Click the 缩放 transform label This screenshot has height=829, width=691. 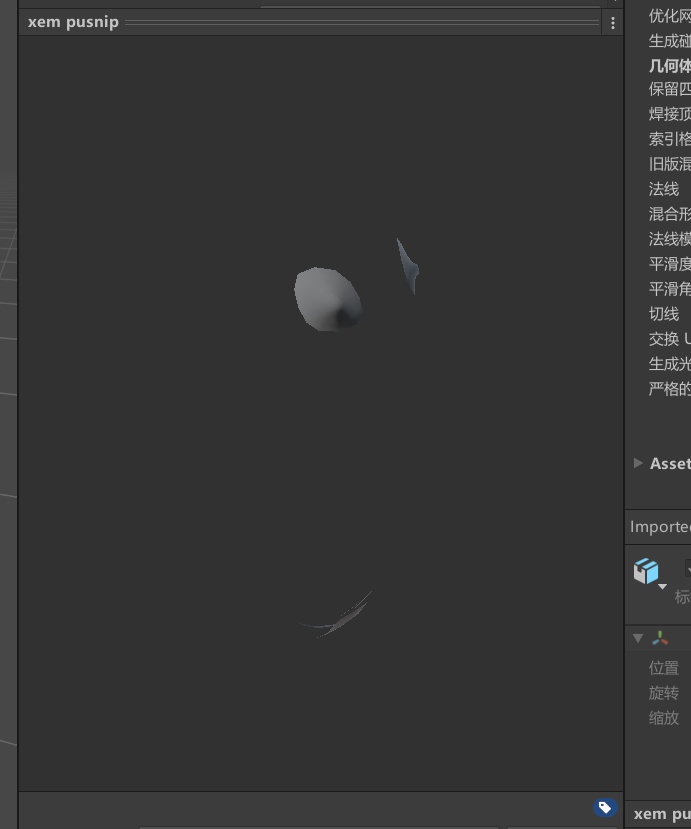point(664,717)
